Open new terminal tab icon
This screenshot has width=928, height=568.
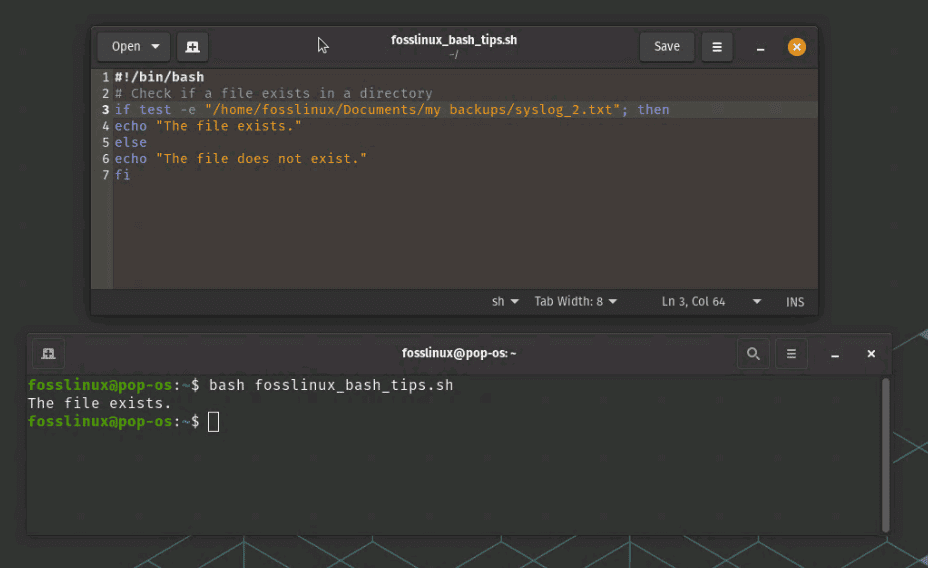(47, 353)
